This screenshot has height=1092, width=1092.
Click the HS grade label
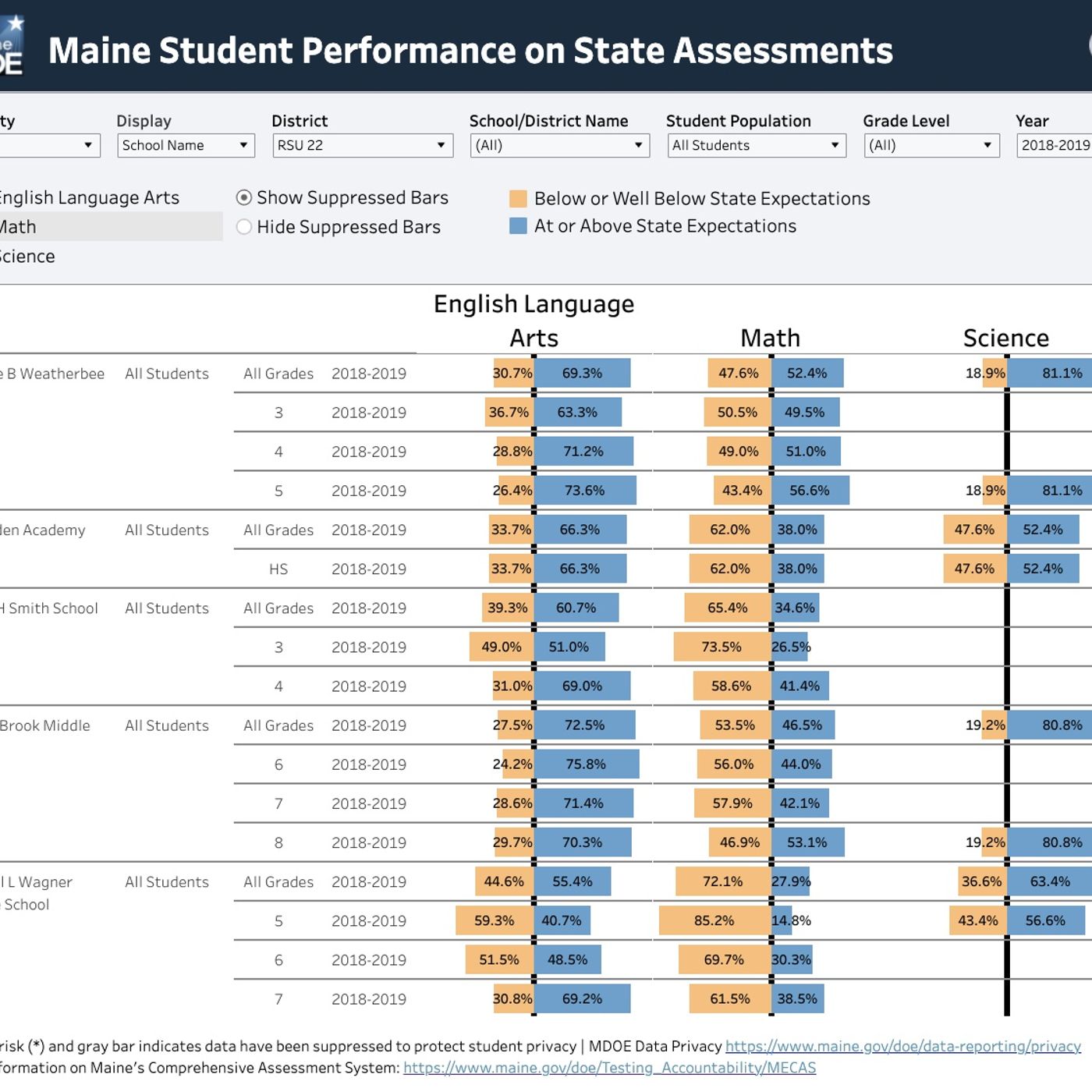pyautogui.click(x=278, y=569)
